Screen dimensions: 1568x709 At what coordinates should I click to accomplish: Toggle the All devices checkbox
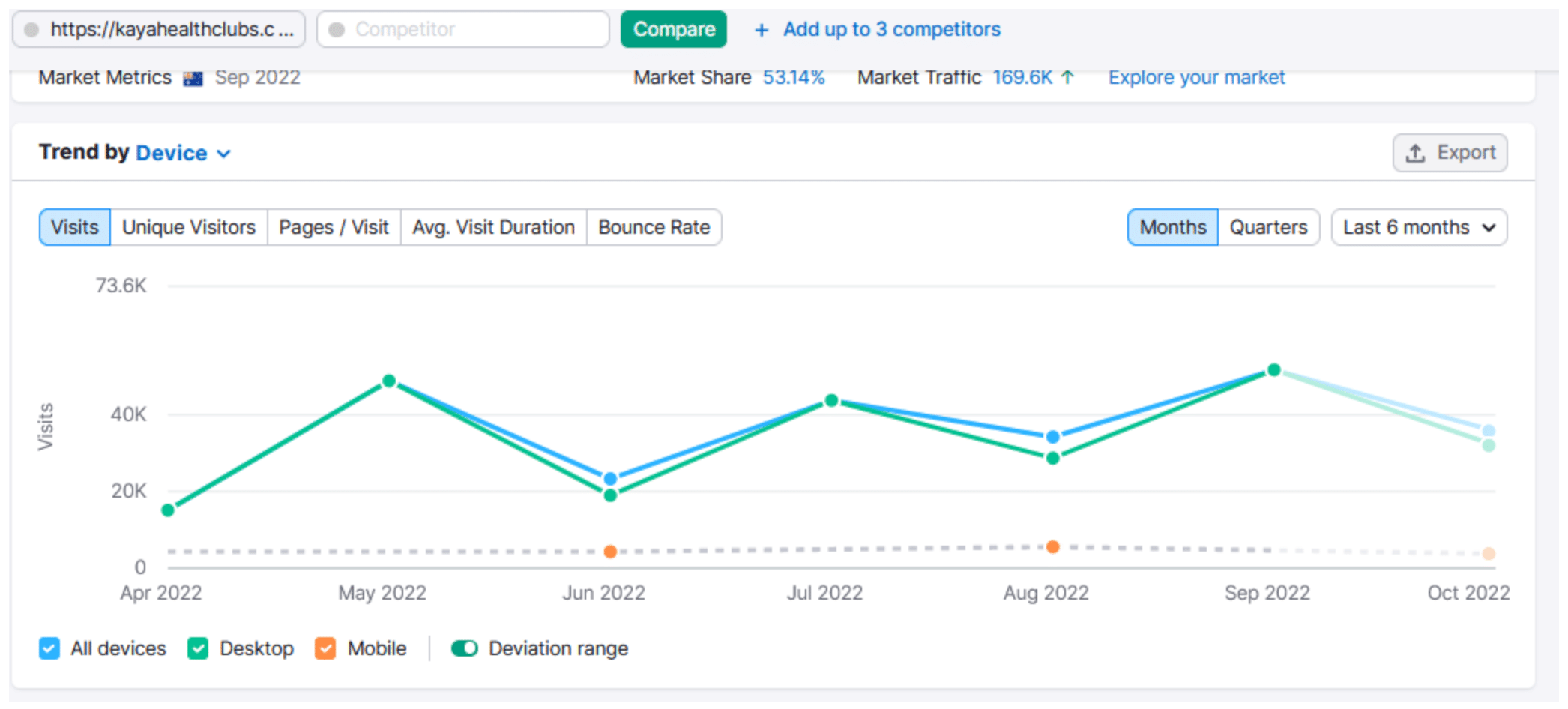[x=49, y=648]
